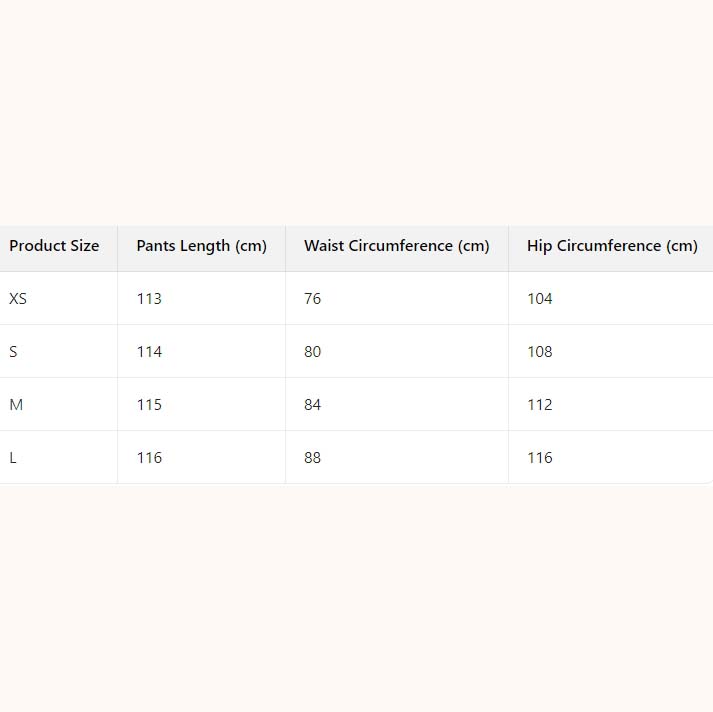The width and height of the screenshot is (713, 712).
Task: Select the M size cell
Action: click(x=16, y=405)
